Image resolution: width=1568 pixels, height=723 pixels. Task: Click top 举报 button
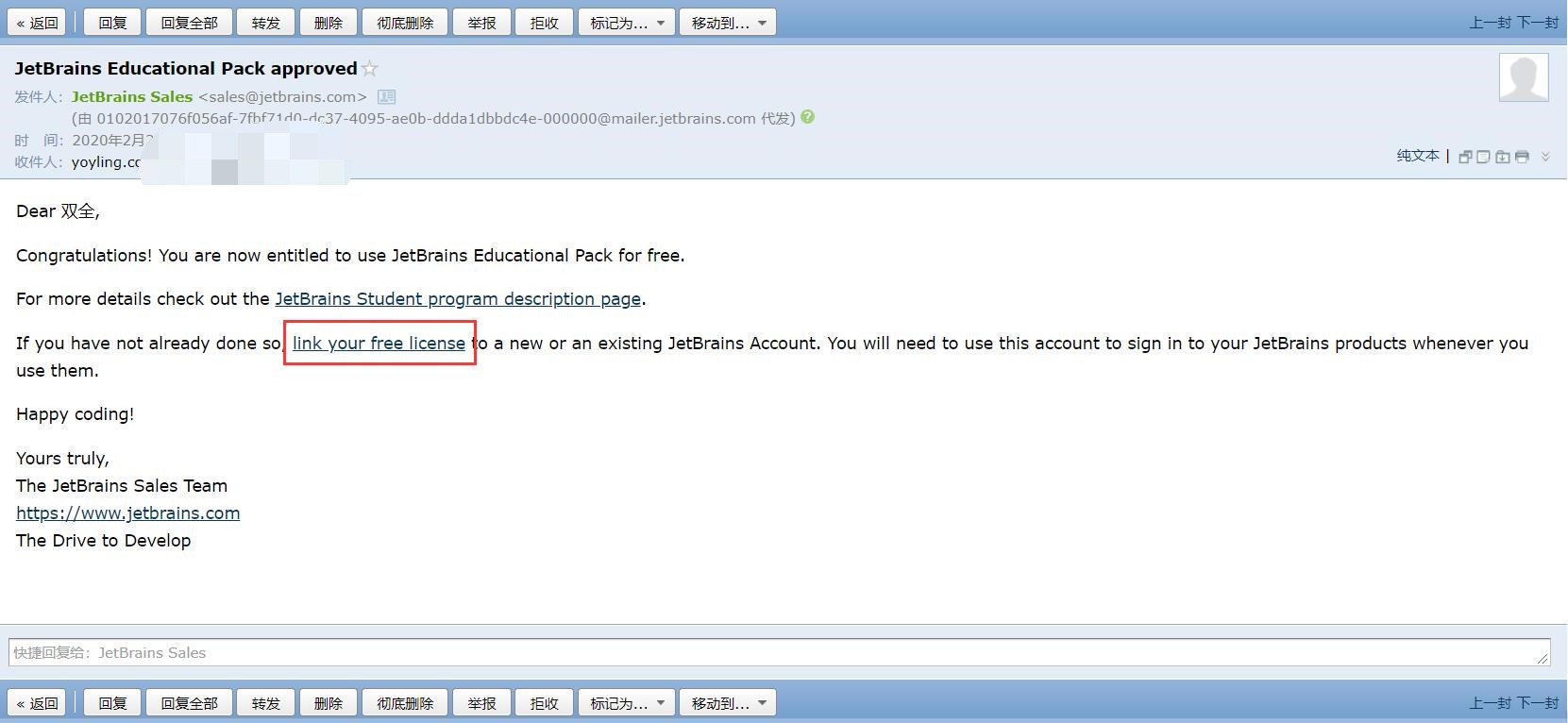click(x=481, y=23)
